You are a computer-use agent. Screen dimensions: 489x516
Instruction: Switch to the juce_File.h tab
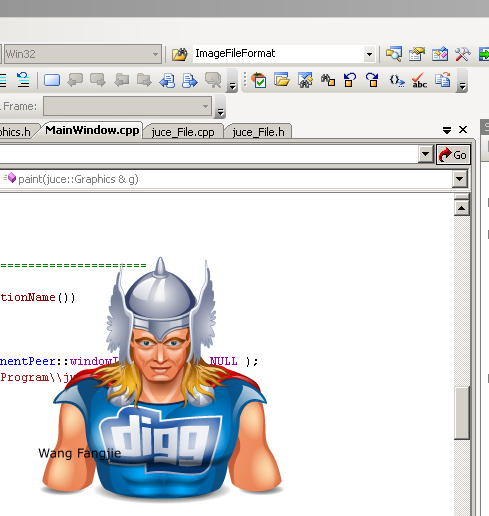[259, 132]
